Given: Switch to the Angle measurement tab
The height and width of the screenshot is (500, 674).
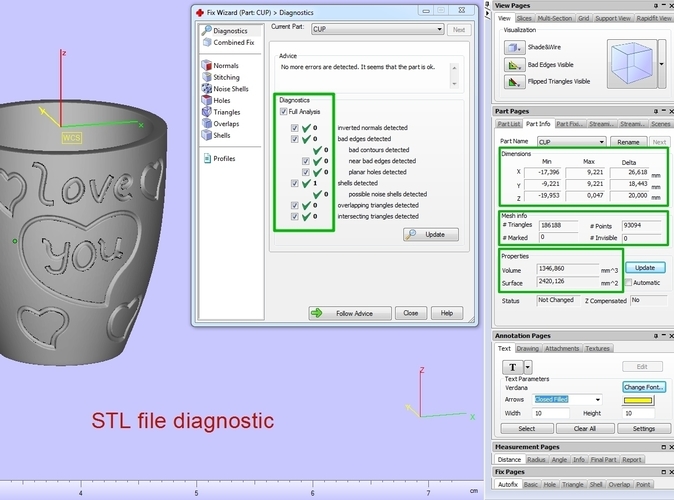Looking at the screenshot, I should 559,460.
